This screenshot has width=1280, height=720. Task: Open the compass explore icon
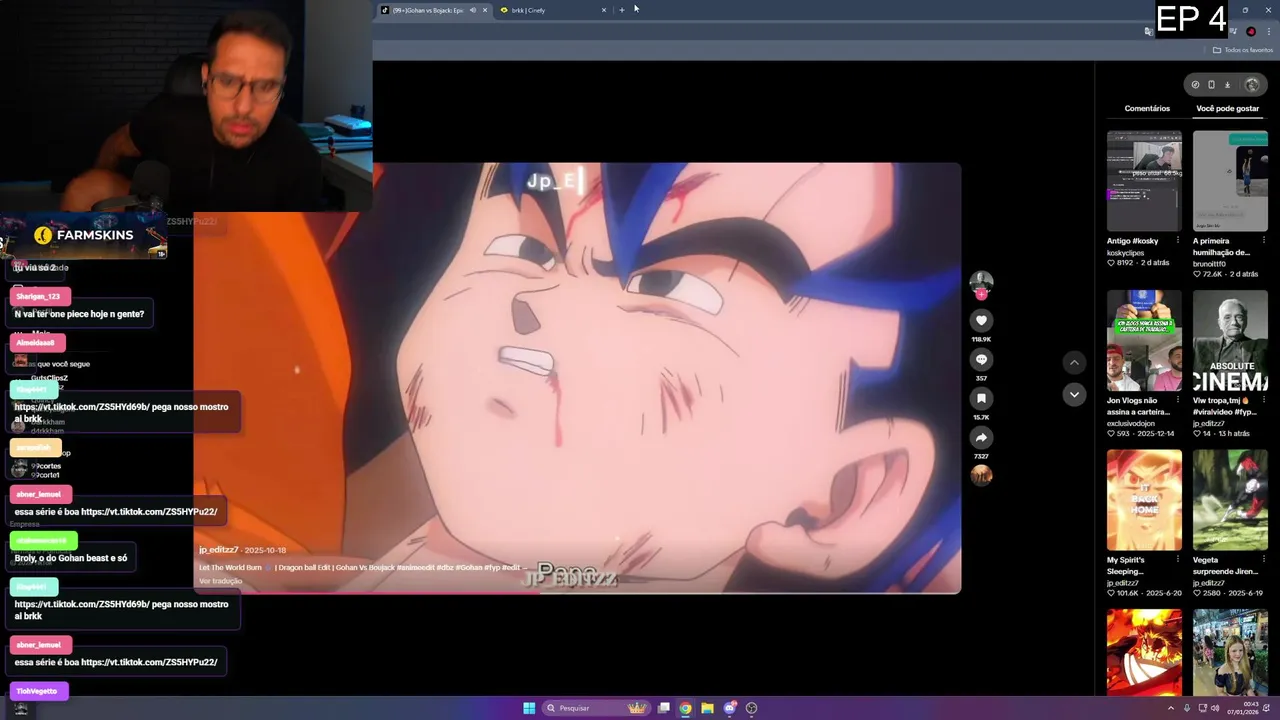(1195, 85)
